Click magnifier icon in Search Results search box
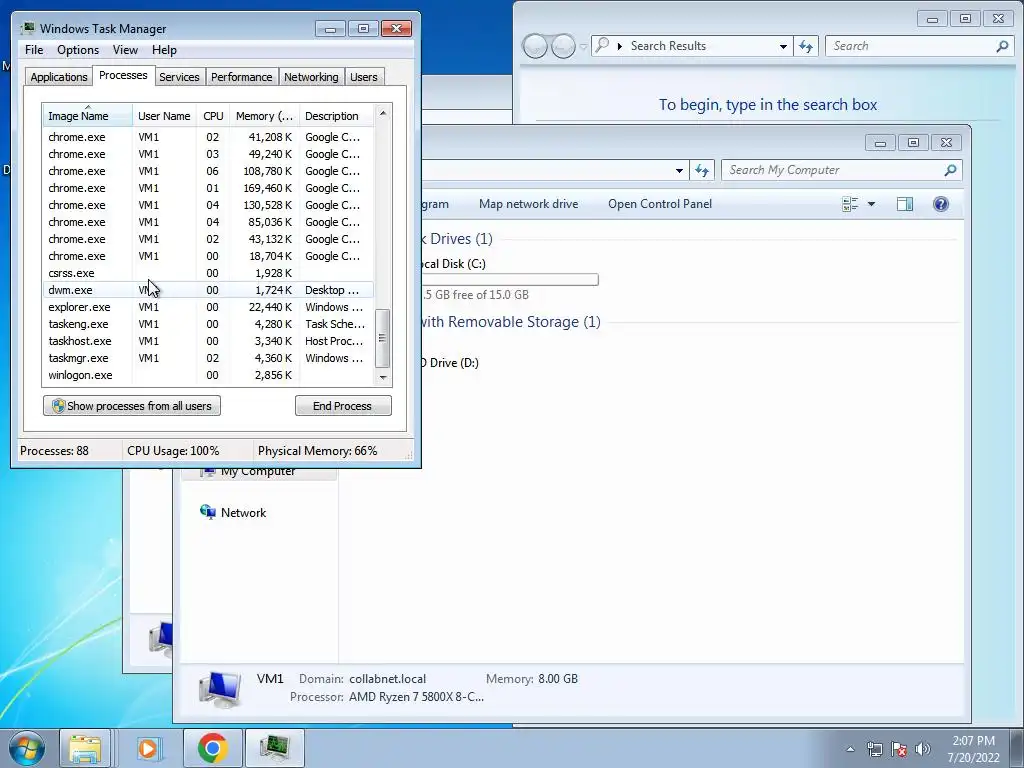 tap(1002, 46)
